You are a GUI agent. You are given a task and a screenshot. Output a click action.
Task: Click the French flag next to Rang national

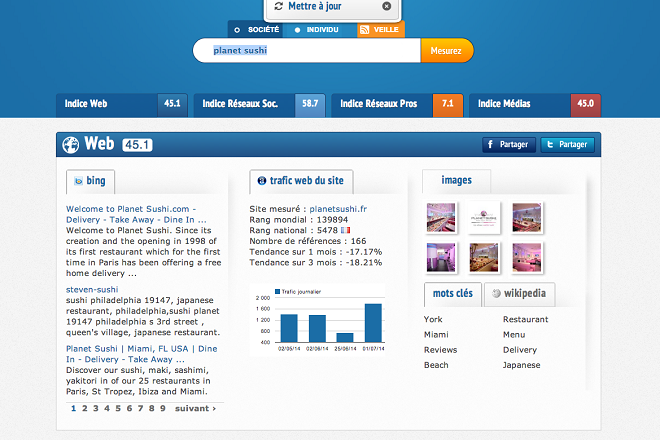tap(346, 230)
